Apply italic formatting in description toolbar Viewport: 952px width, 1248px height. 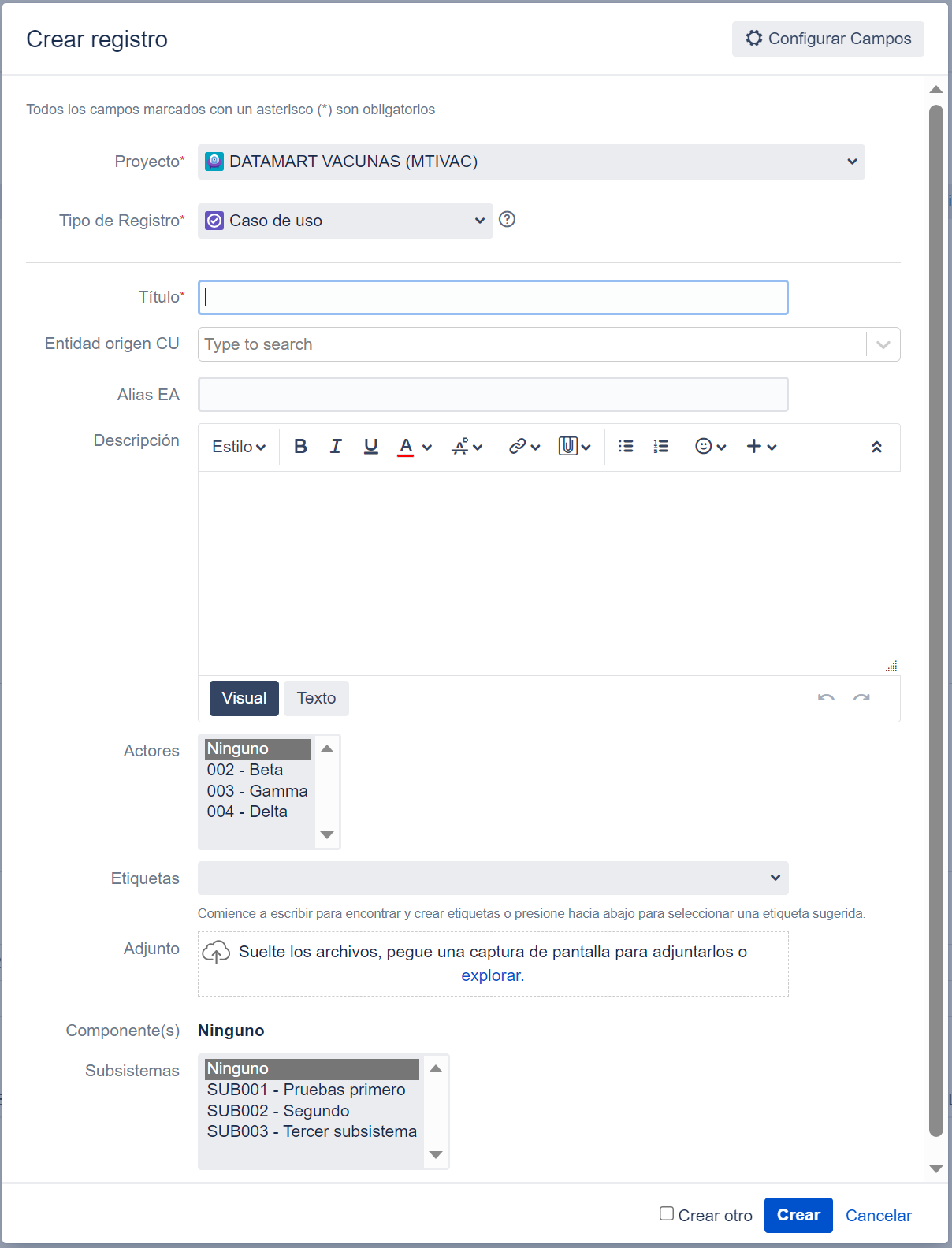336,447
